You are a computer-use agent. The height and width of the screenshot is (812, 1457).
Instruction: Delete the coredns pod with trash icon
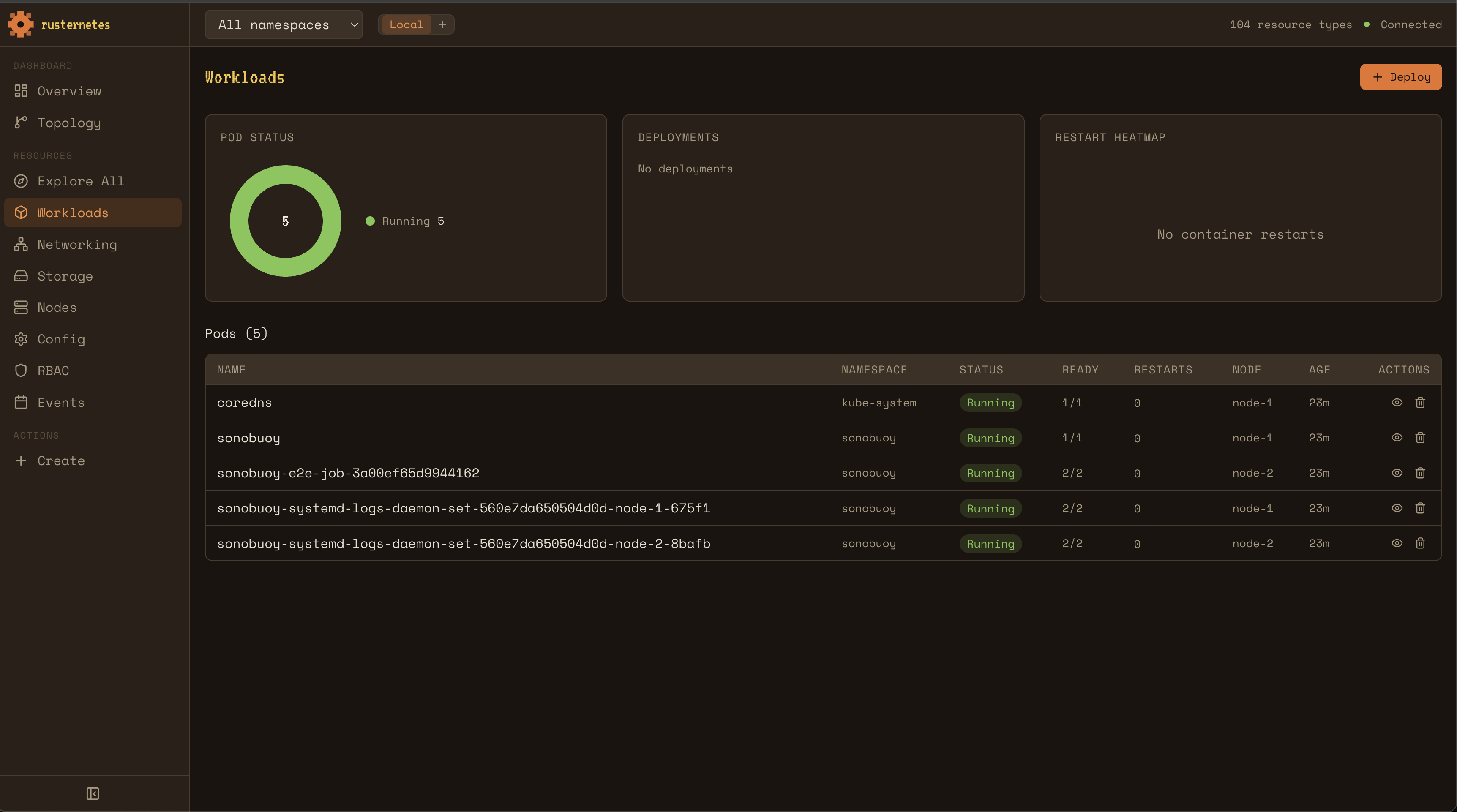coord(1420,403)
